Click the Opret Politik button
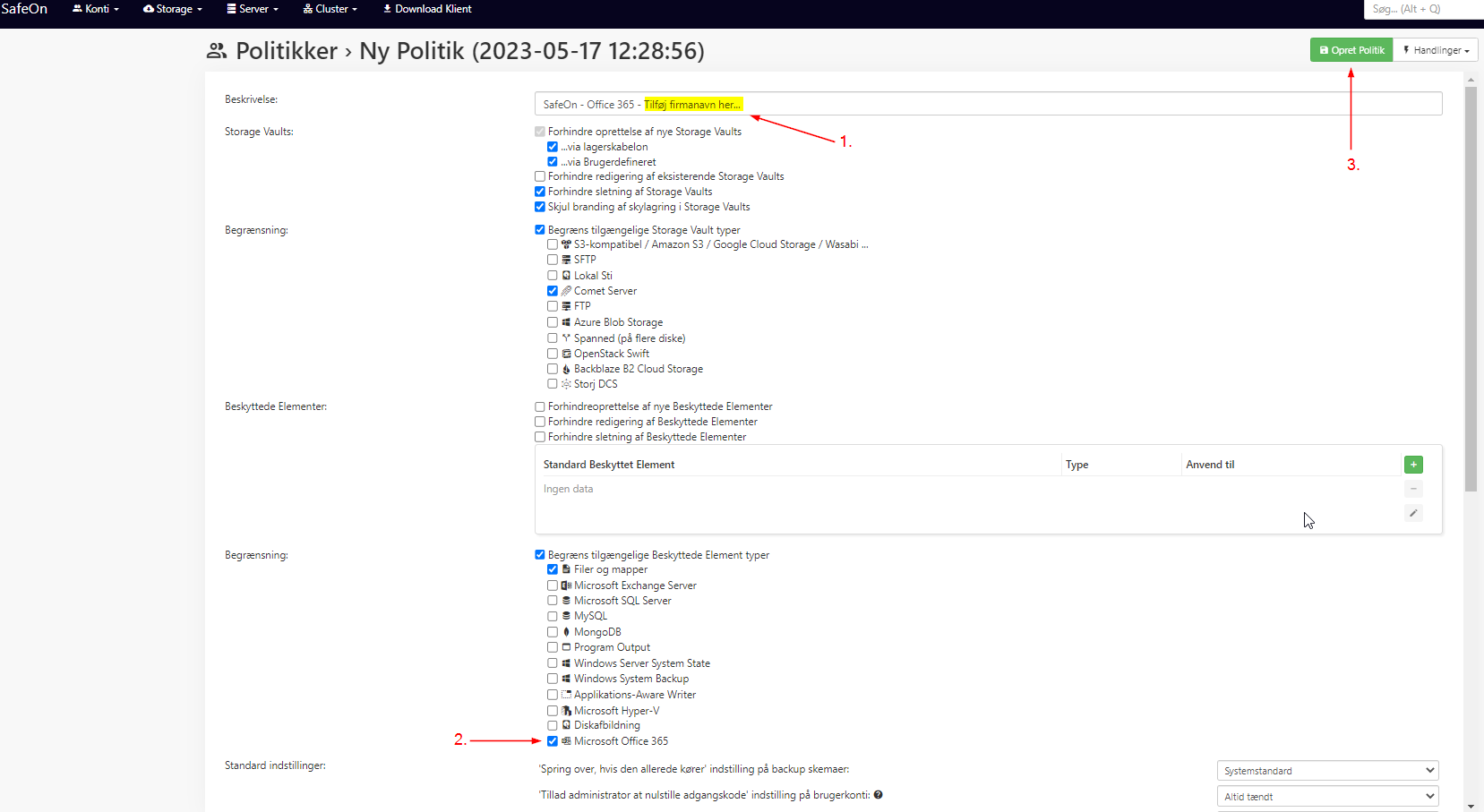This screenshot has width=1484, height=812. point(1351,50)
